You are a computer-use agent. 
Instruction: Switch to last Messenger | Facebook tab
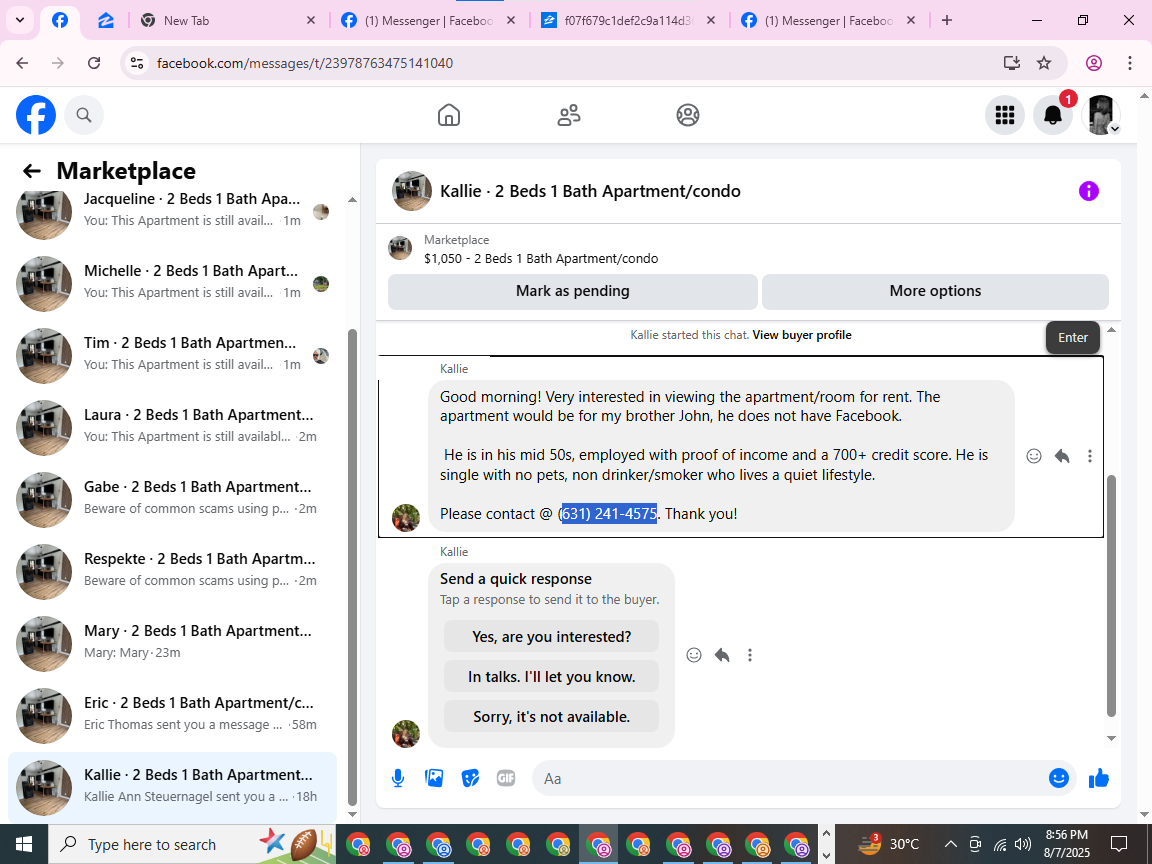click(829, 21)
